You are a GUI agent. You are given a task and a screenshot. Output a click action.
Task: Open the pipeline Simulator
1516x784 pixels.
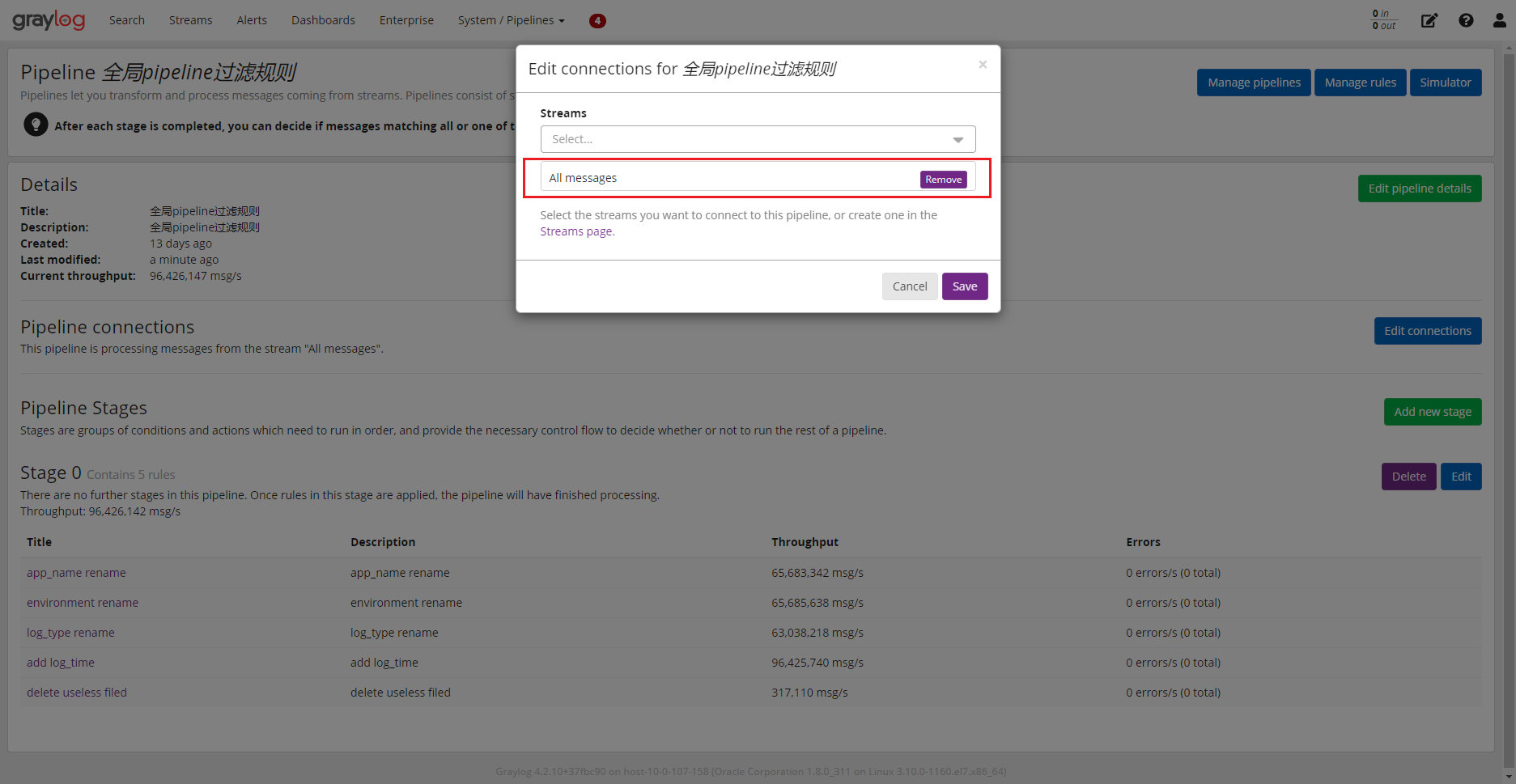click(1446, 82)
